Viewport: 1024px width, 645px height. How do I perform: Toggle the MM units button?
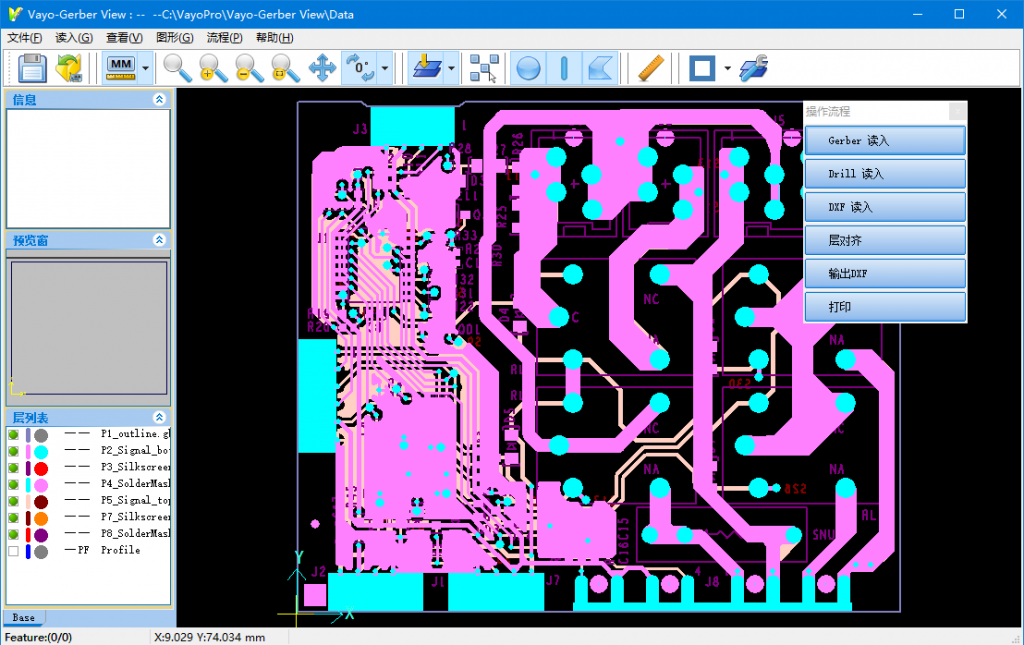pyautogui.click(x=121, y=68)
